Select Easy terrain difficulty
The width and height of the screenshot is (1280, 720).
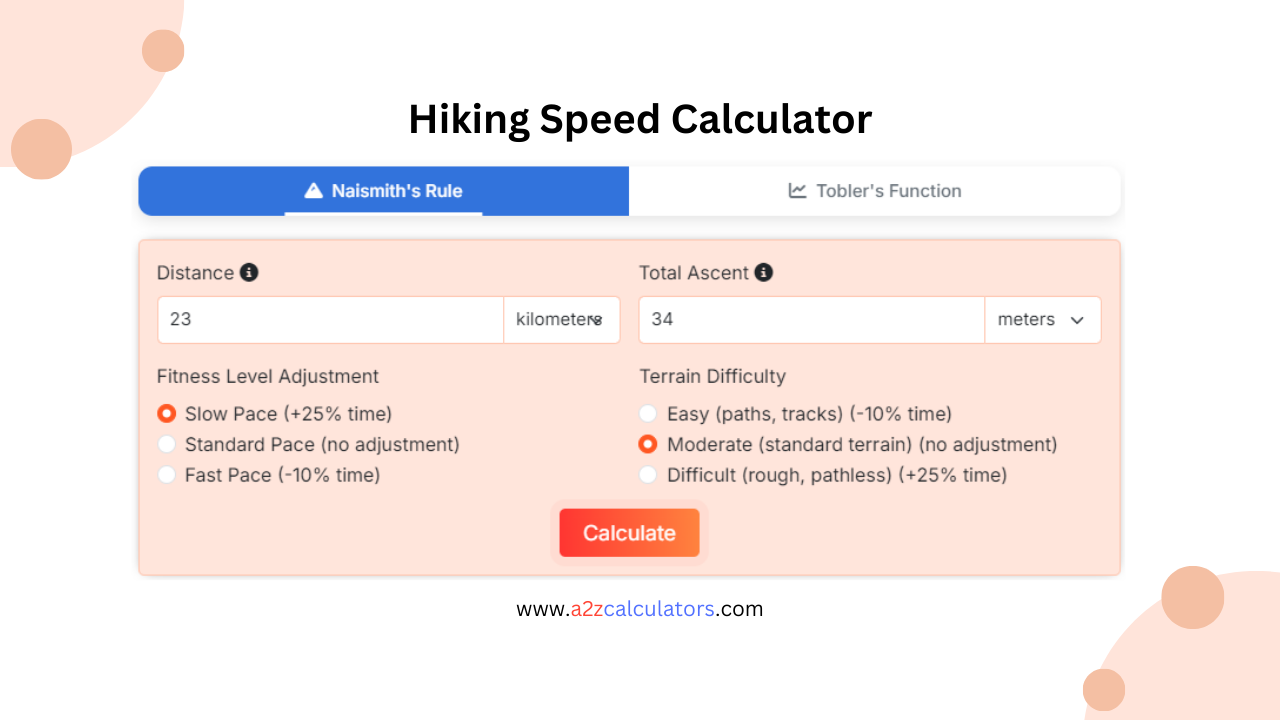(x=648, y=413)
